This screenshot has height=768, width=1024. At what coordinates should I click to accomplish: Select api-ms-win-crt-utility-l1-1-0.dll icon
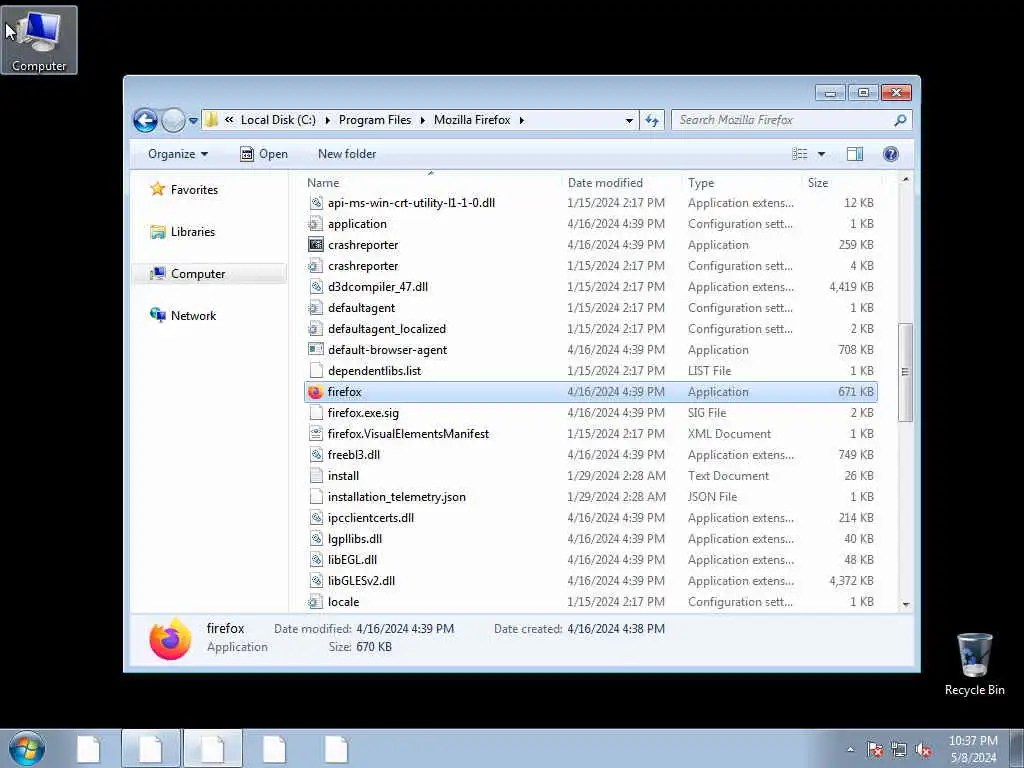point(315,203)
